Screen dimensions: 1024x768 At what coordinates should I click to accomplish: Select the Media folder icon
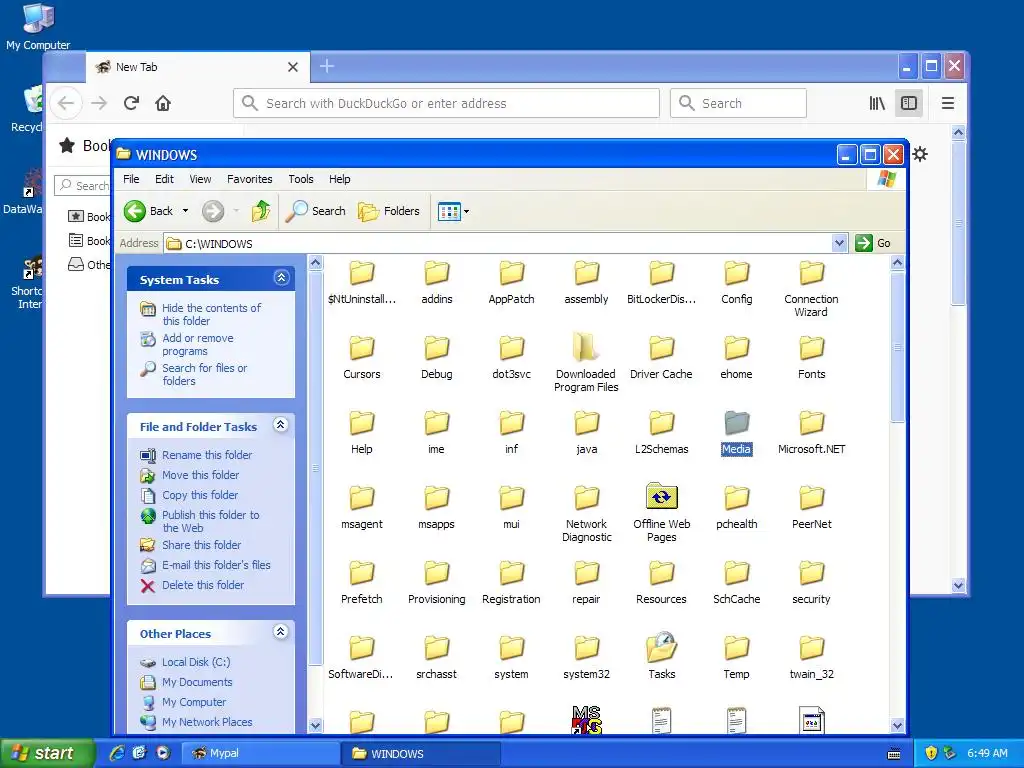[737, 424]
